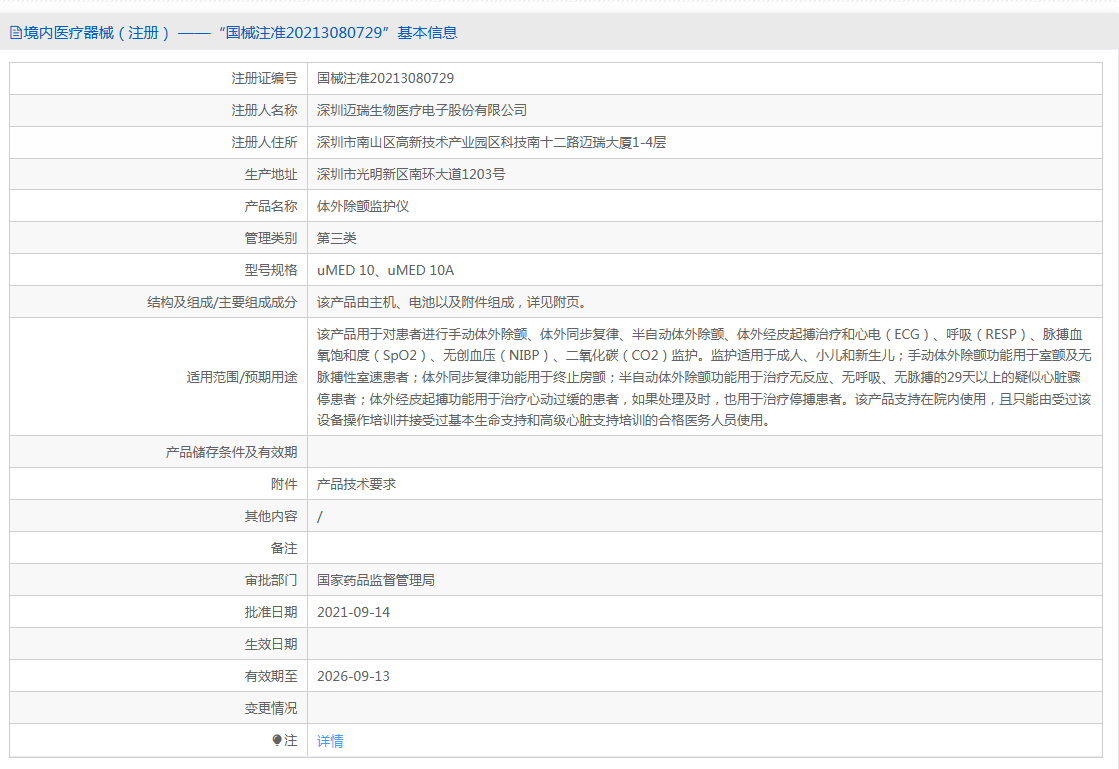Click management category value 第三类
The width and height of the screenshot is (1119, 769).
[336, 238]
